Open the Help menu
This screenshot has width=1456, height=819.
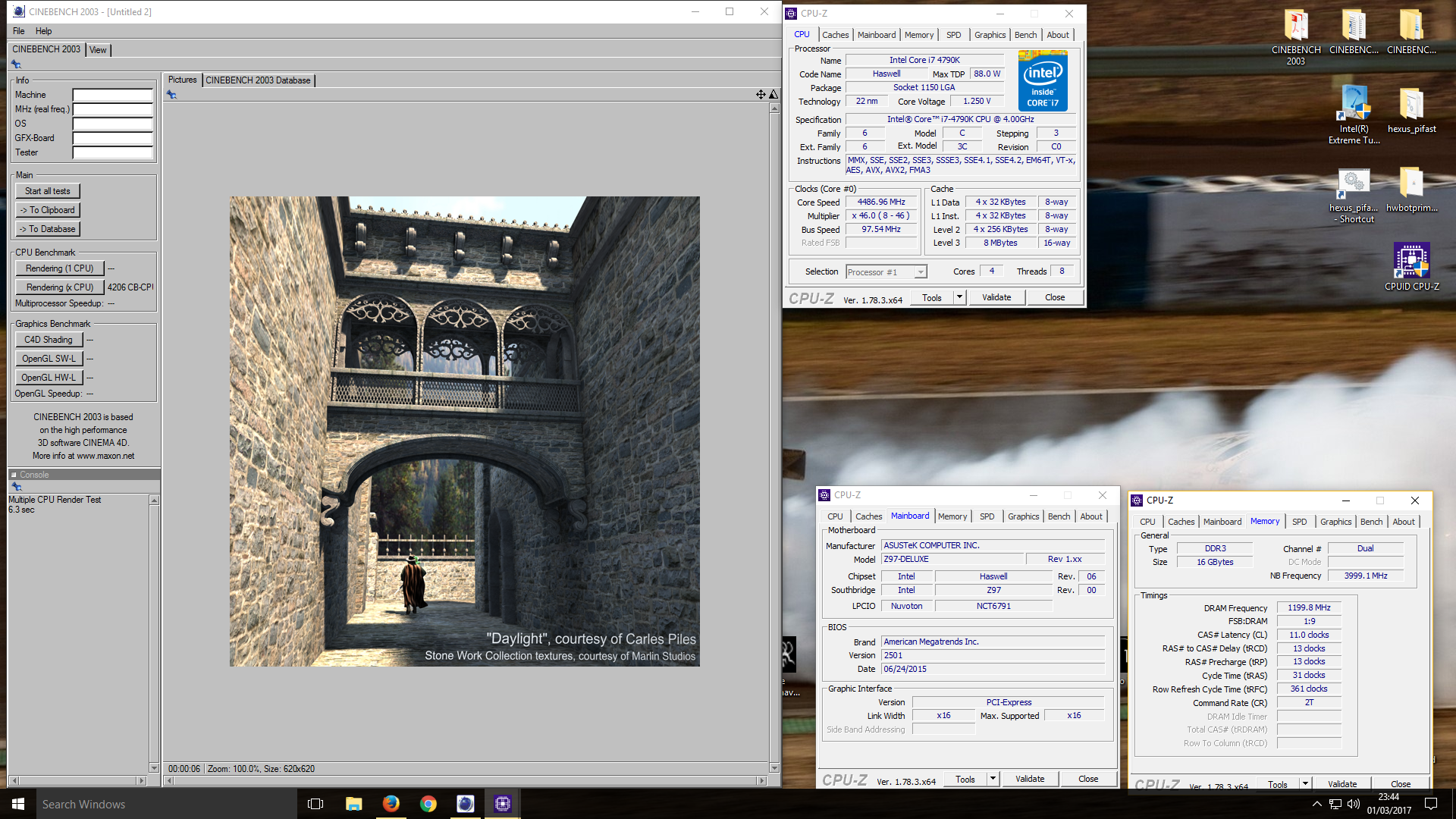tap(44, 31)
